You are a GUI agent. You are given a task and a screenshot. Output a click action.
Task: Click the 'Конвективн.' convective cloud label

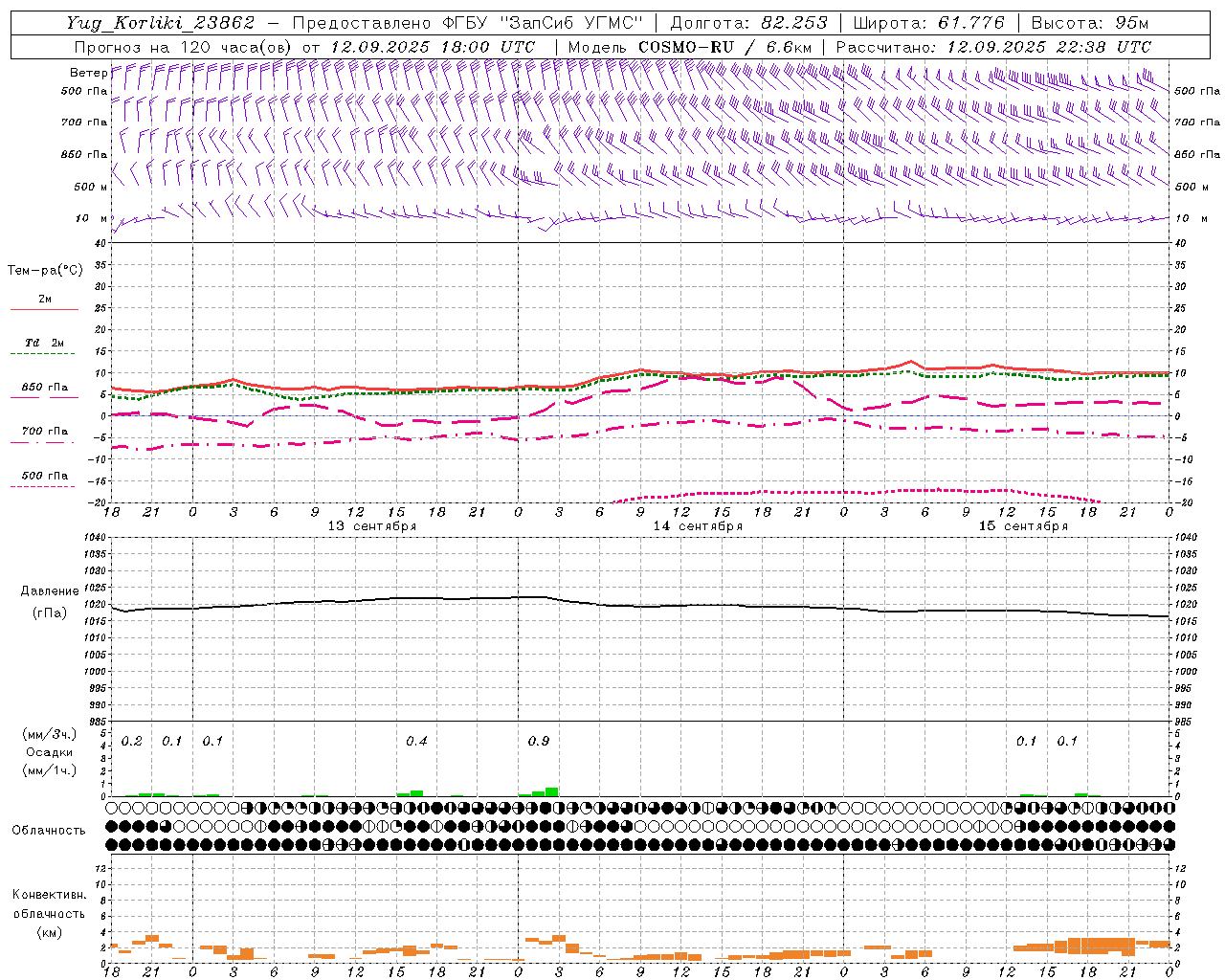click(49, 895)
